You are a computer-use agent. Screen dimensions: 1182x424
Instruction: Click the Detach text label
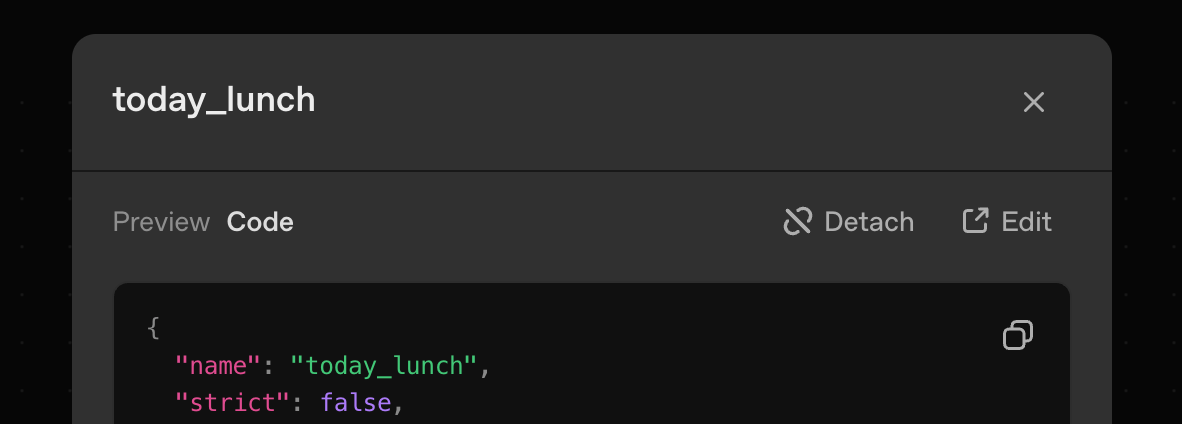[869, 222]
